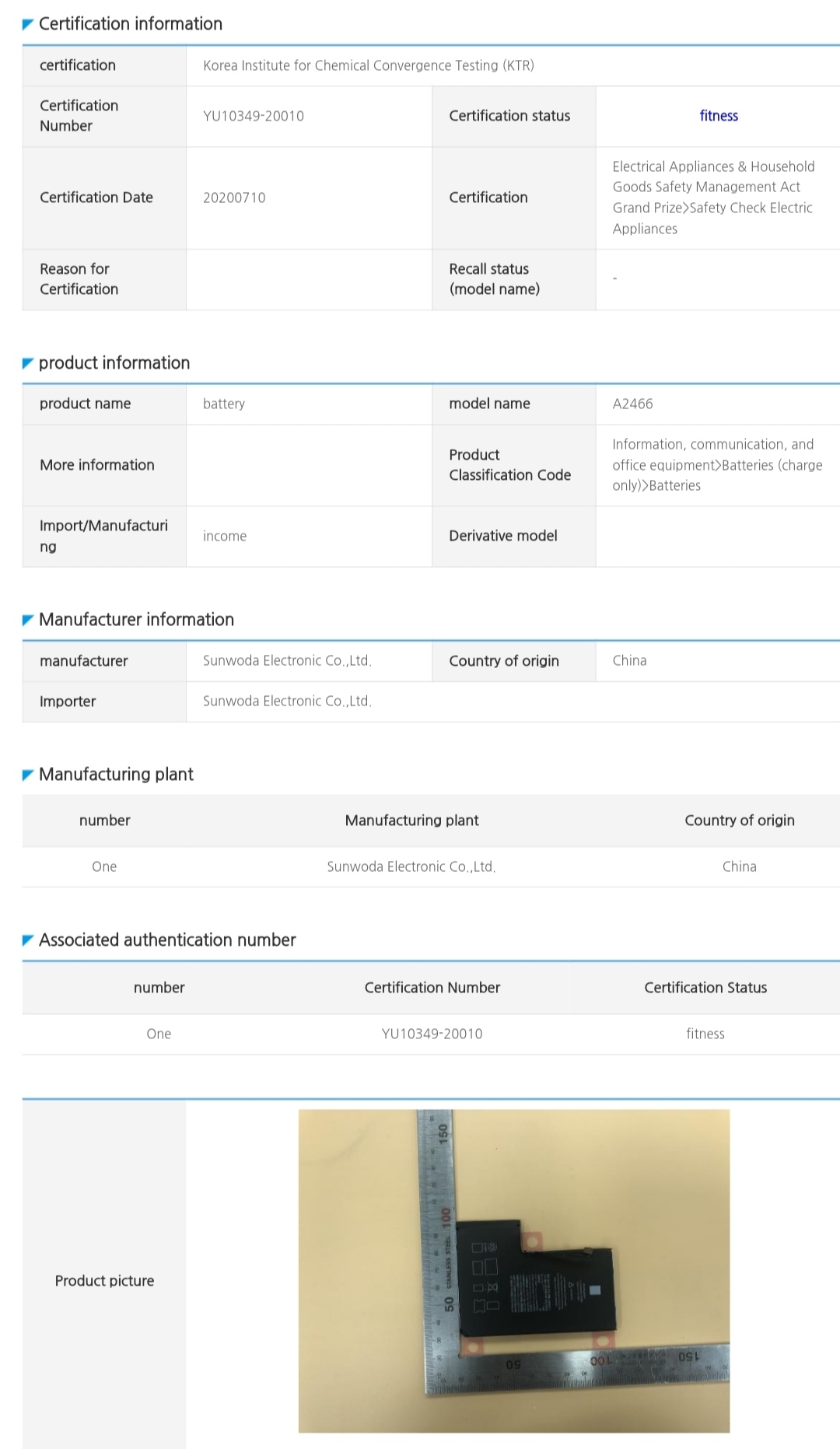Click 'Korea Institute for Chemical Convergence Testing (KTR)'
The width and height of the screenshot is (840, 1449).
369,65
